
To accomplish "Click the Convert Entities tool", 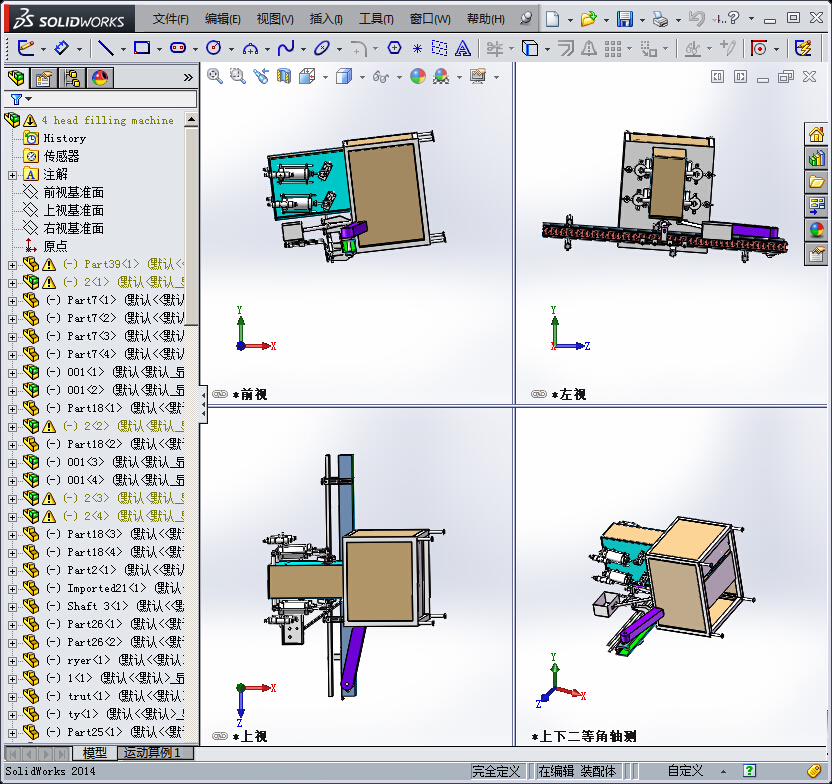I will pos(530,49).
